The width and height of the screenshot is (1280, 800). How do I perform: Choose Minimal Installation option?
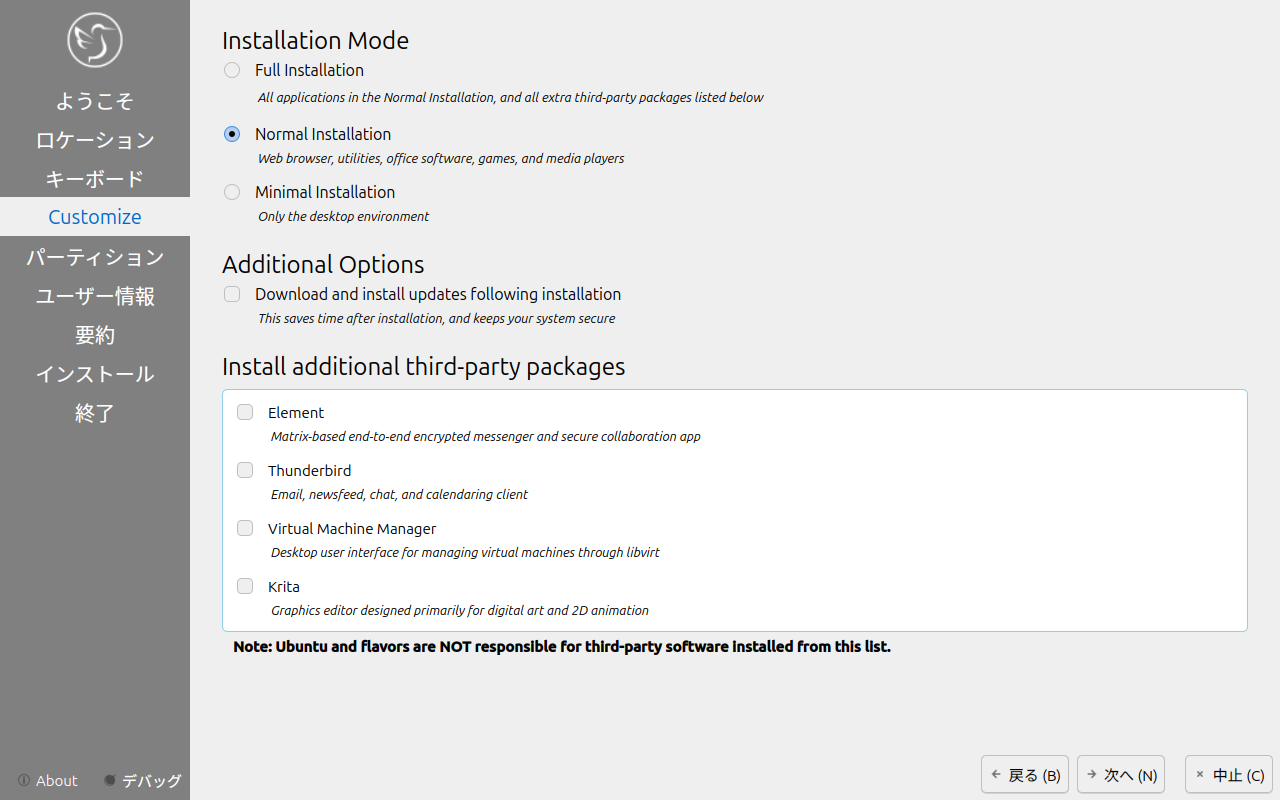232,192
